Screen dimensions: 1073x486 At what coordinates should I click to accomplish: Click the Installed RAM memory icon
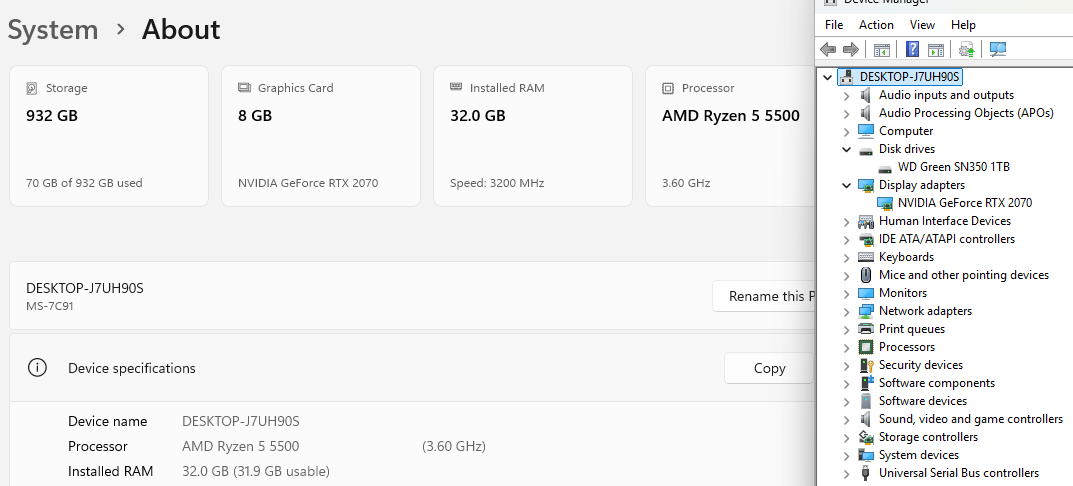(456, 87)
